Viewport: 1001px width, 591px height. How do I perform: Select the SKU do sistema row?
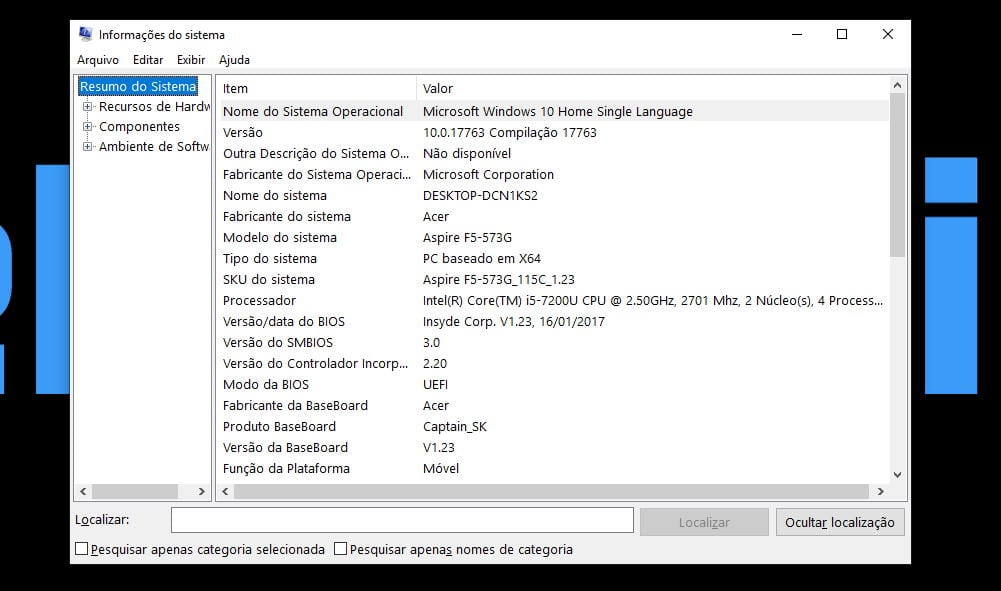(554, 280)
